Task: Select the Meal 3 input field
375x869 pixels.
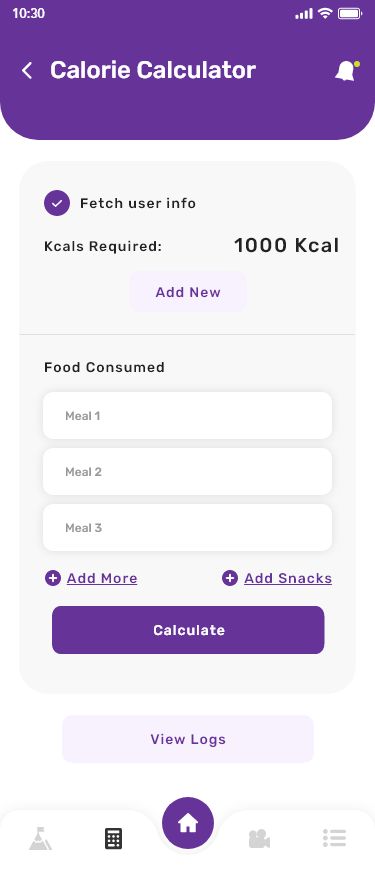Action: pos(188,528)
